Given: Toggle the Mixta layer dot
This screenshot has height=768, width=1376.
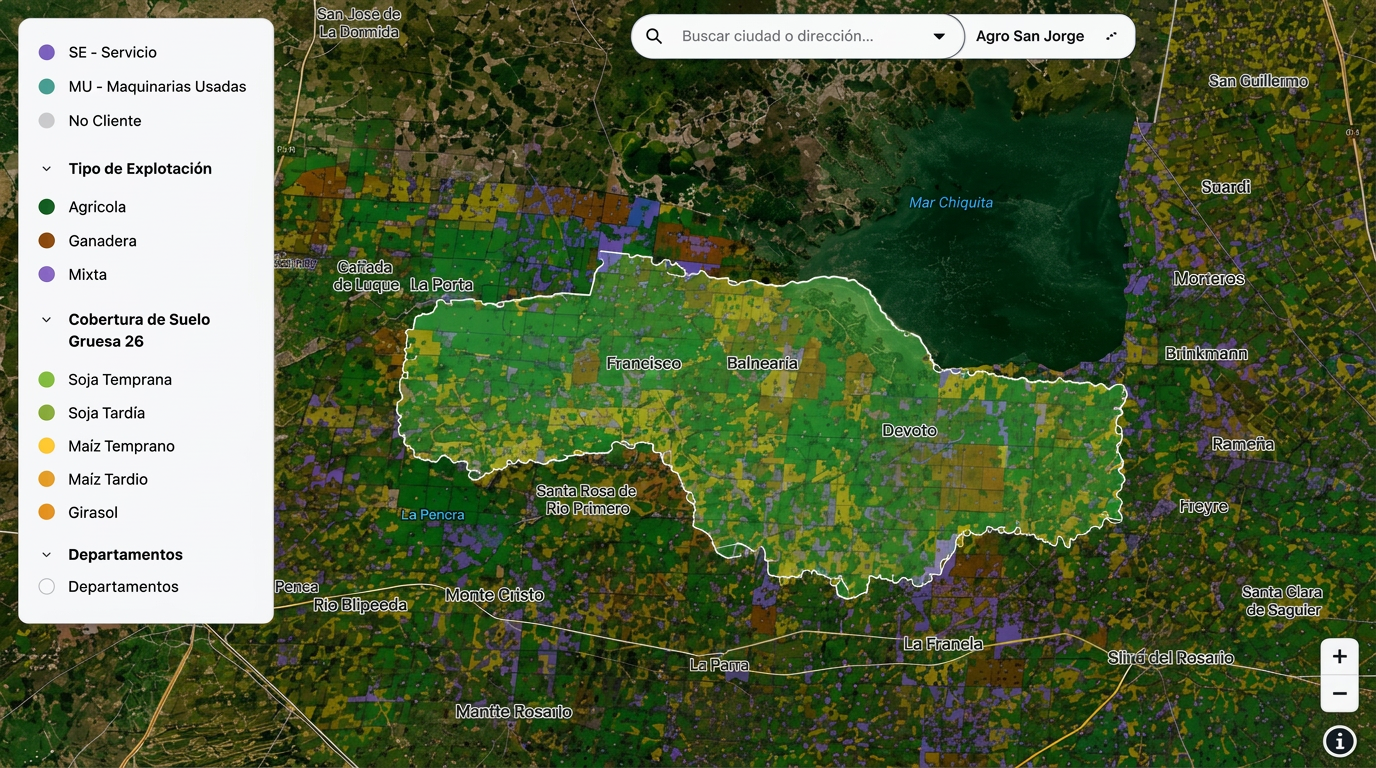Looking at the screenshot, I should 46,274.
